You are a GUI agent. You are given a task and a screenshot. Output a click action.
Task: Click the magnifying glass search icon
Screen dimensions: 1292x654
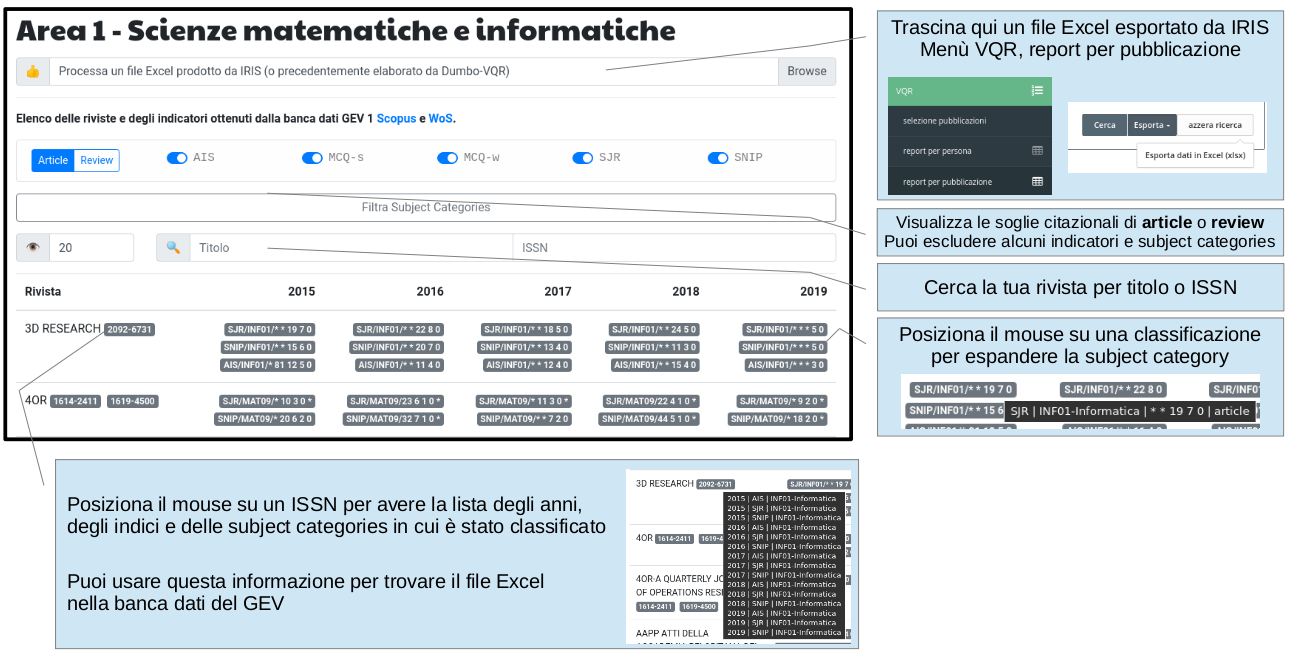[x=173, y=248]
